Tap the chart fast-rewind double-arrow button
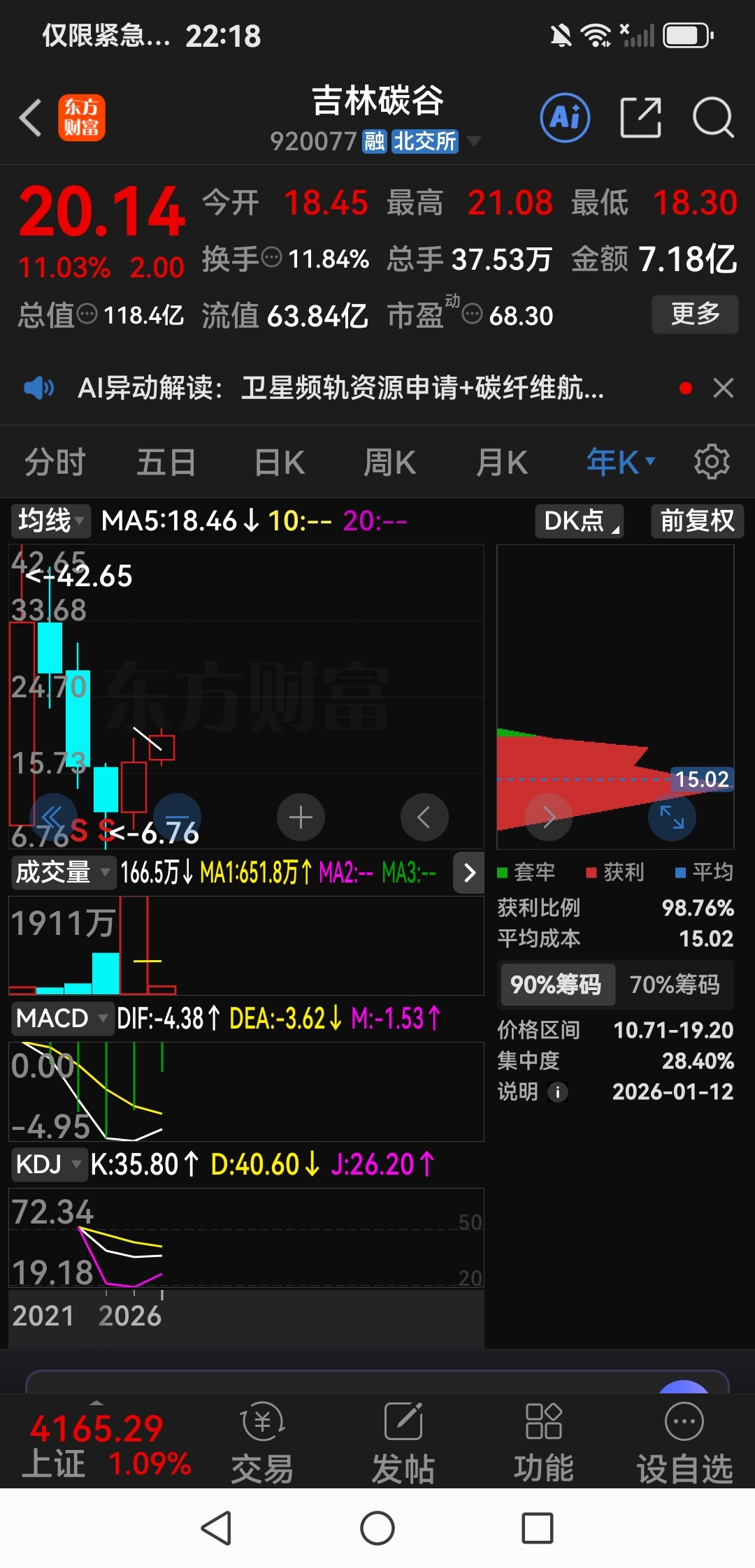 [x=53, y=817]
